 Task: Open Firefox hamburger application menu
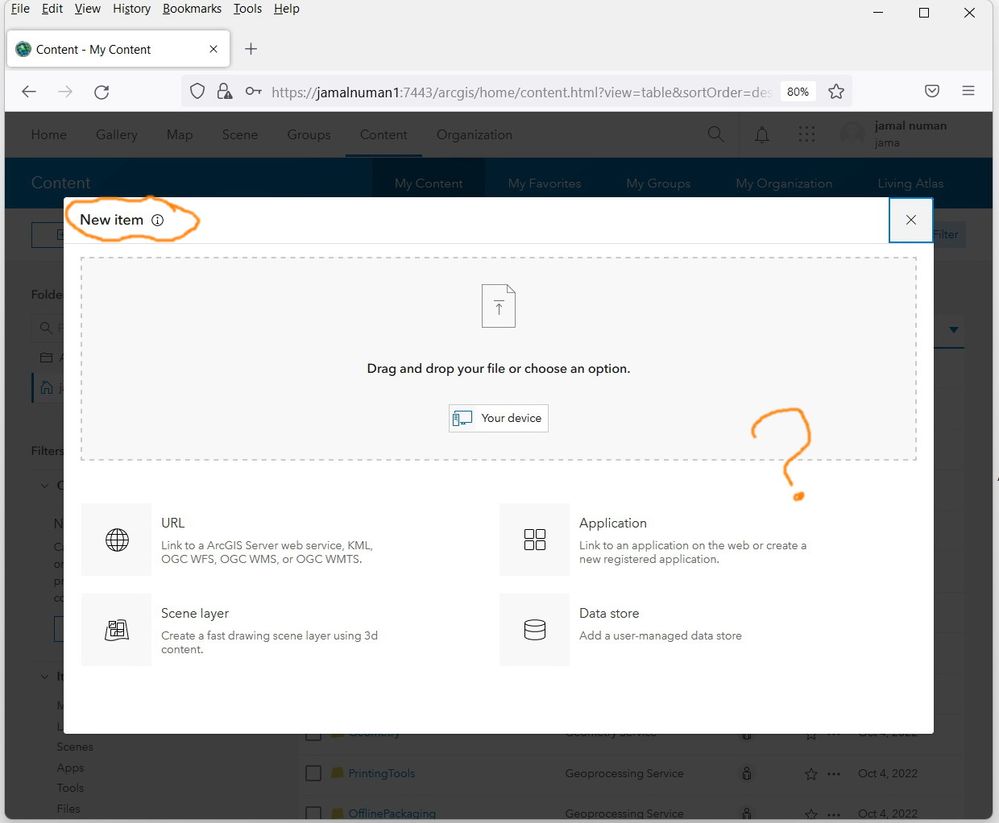point(968,91)
